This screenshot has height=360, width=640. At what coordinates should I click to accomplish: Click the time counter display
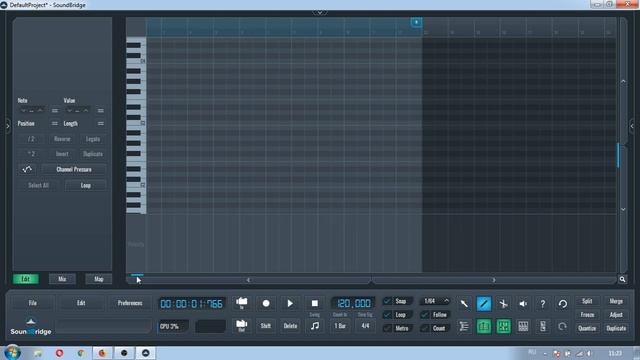click(x=191, y=304)
